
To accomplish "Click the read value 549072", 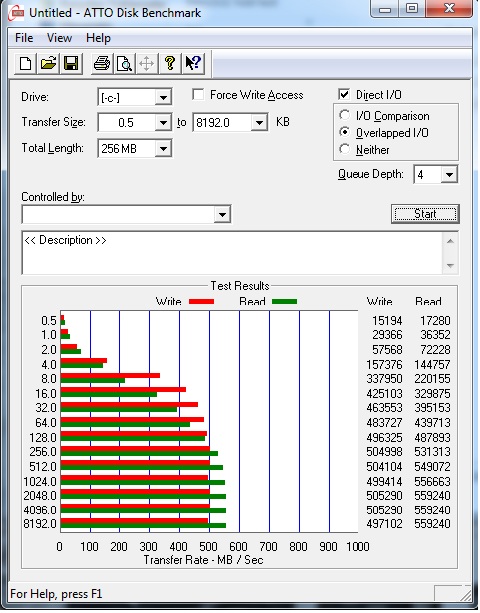I will [x=432, y=467].
